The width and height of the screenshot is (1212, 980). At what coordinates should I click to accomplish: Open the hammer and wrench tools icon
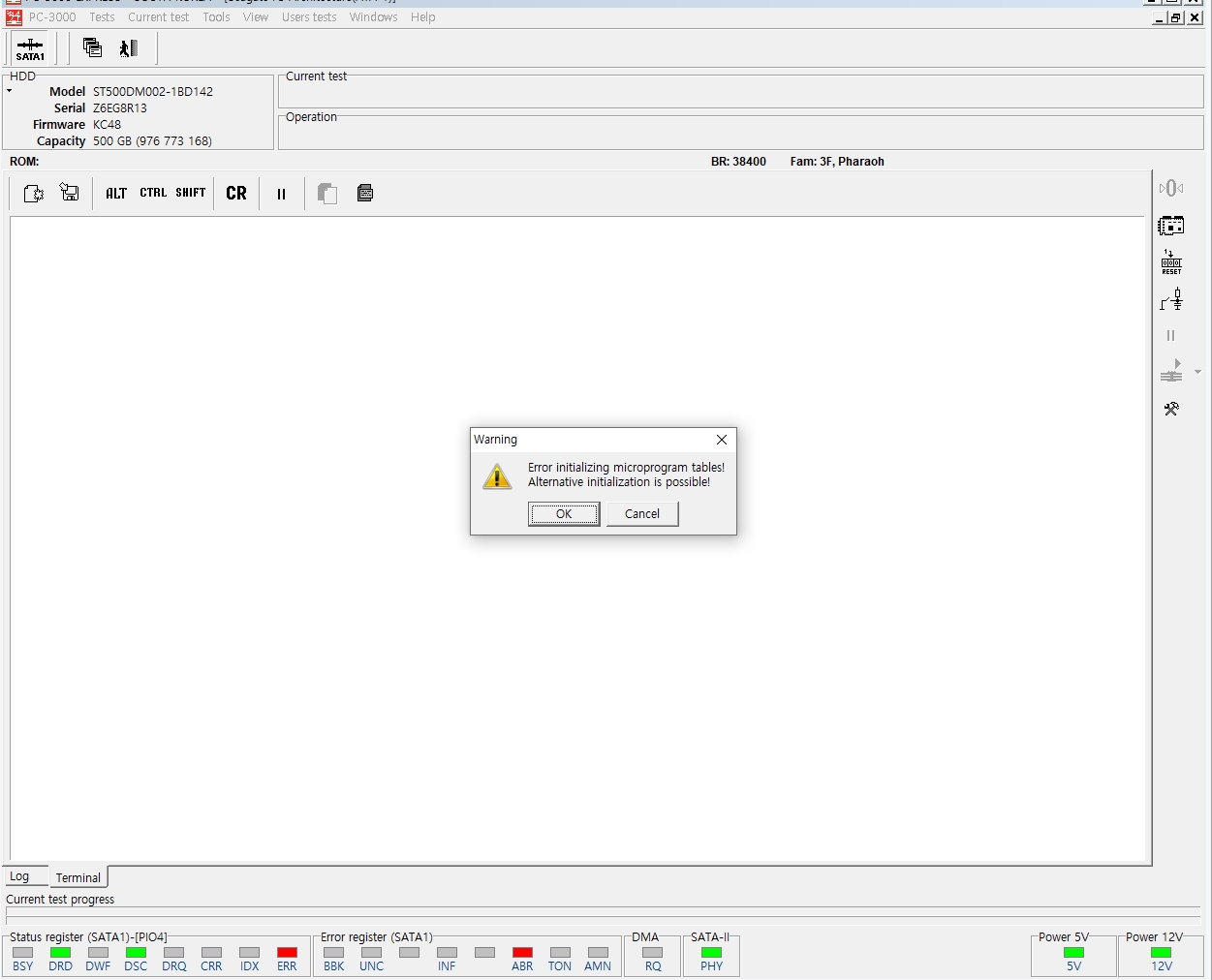click(x=1171, y=409)
